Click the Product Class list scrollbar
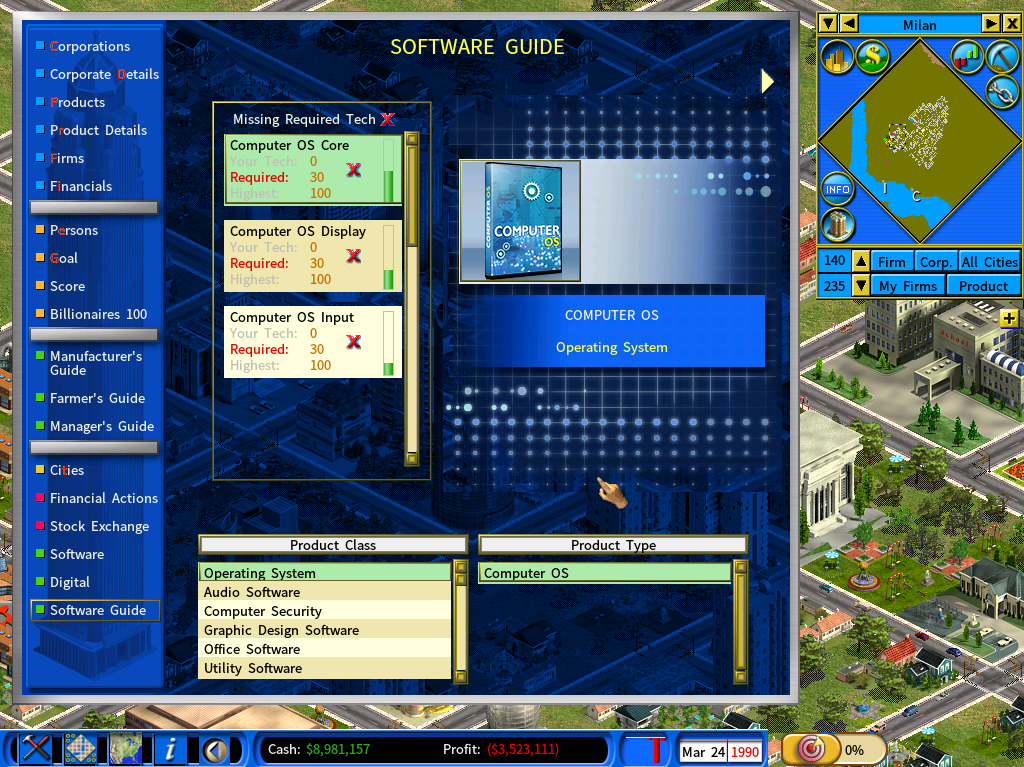The image size is (1024, 767). pyautogui.click(x=461, y=621)
